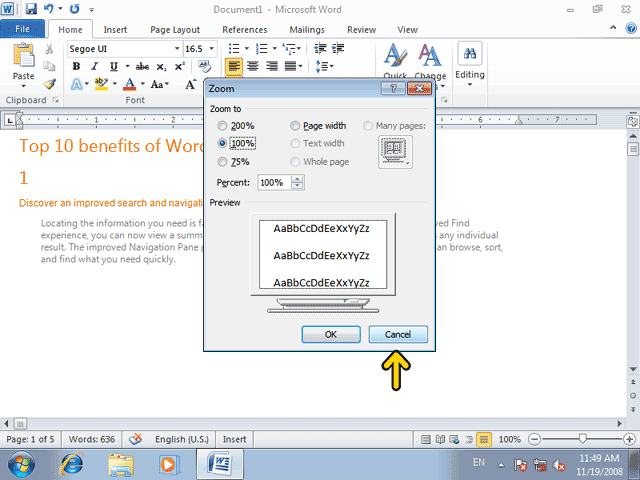Click the Zoom dialog help button
Screen dimensions: 640x480
(x=393, y=88)
